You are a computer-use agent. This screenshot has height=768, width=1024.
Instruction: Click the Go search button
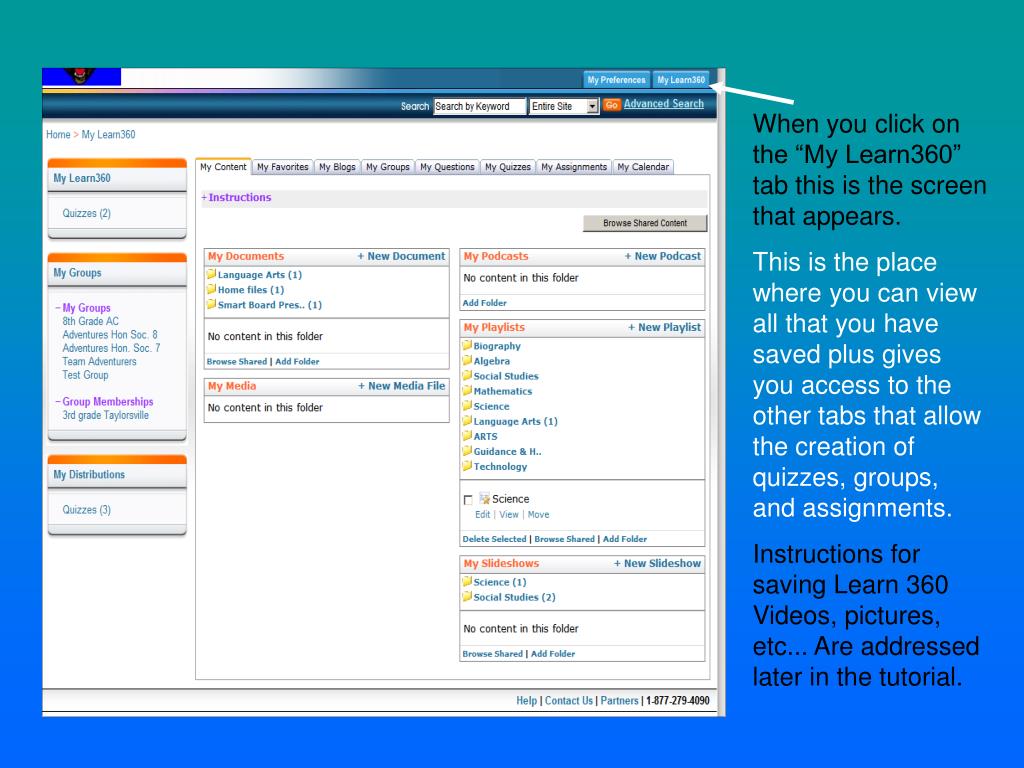point(611,105)
